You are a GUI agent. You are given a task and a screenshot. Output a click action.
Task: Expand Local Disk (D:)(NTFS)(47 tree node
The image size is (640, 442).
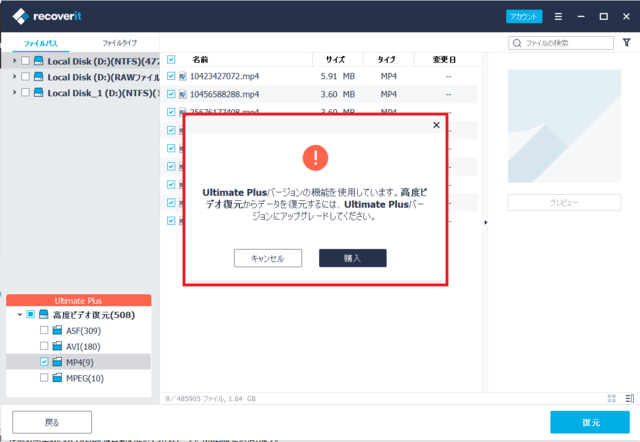(14, 61)
